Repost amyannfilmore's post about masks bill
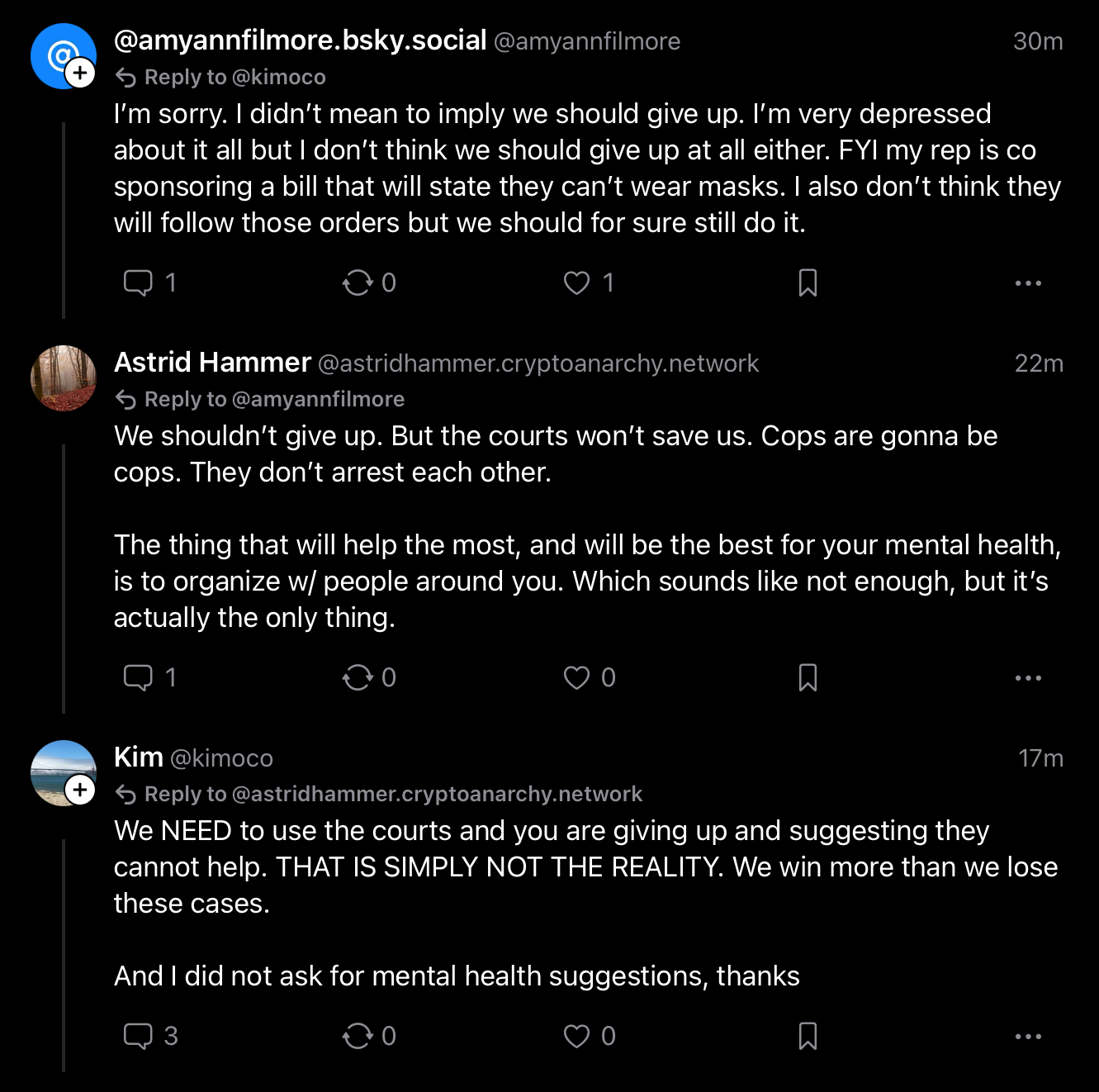 [x=358, y=282]
